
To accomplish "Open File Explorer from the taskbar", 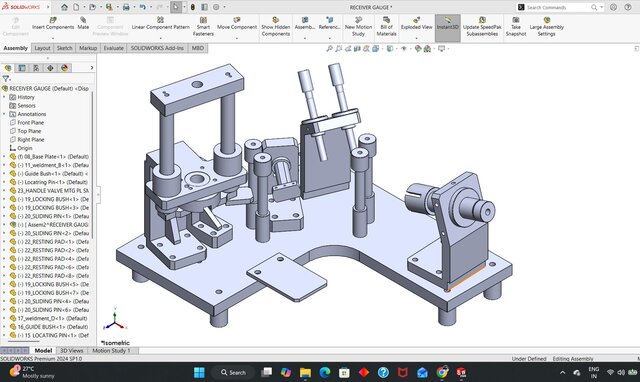I will pyautogui.click(x=305, y=372).
